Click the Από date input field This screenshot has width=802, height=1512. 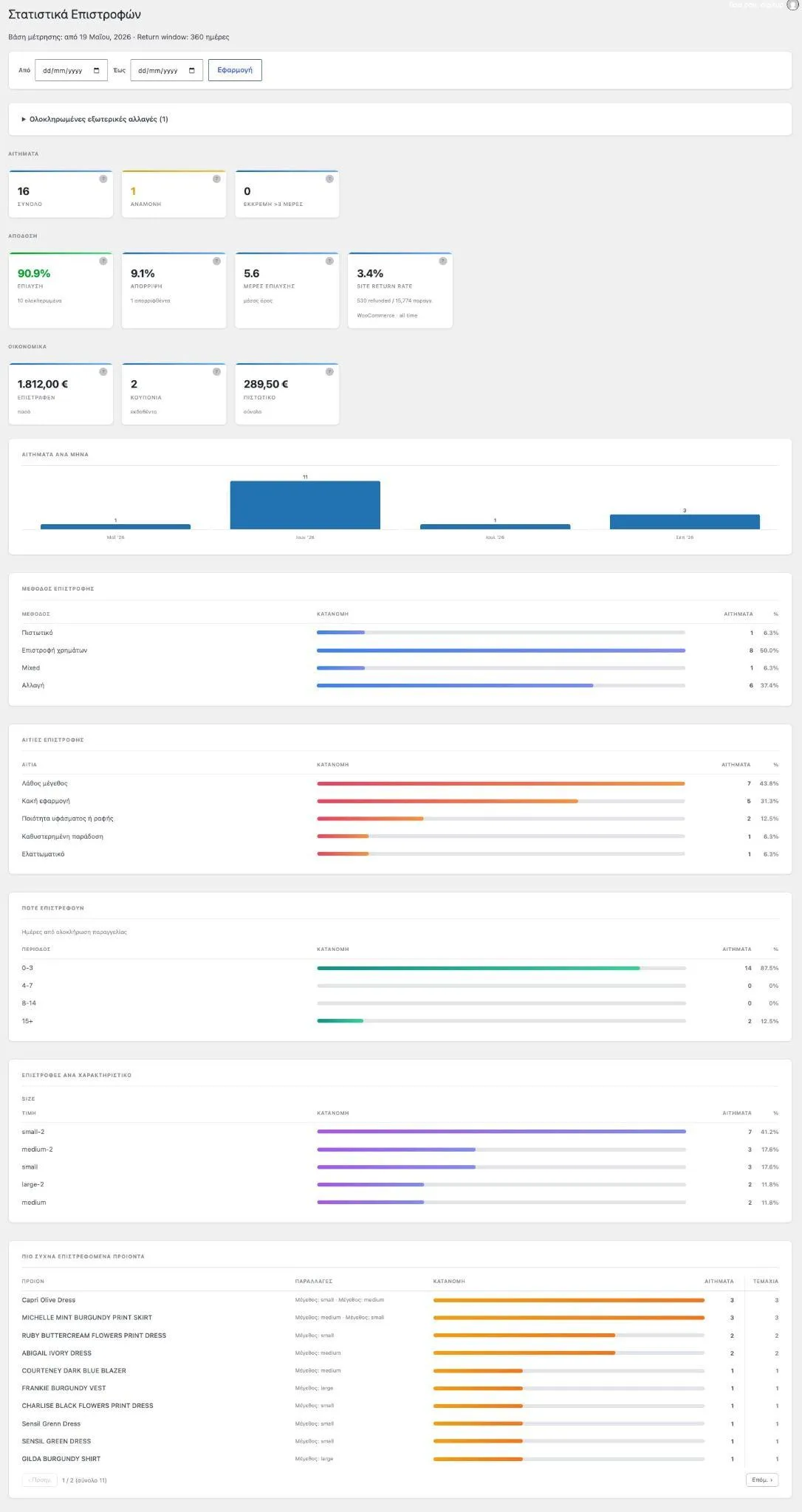71,70
